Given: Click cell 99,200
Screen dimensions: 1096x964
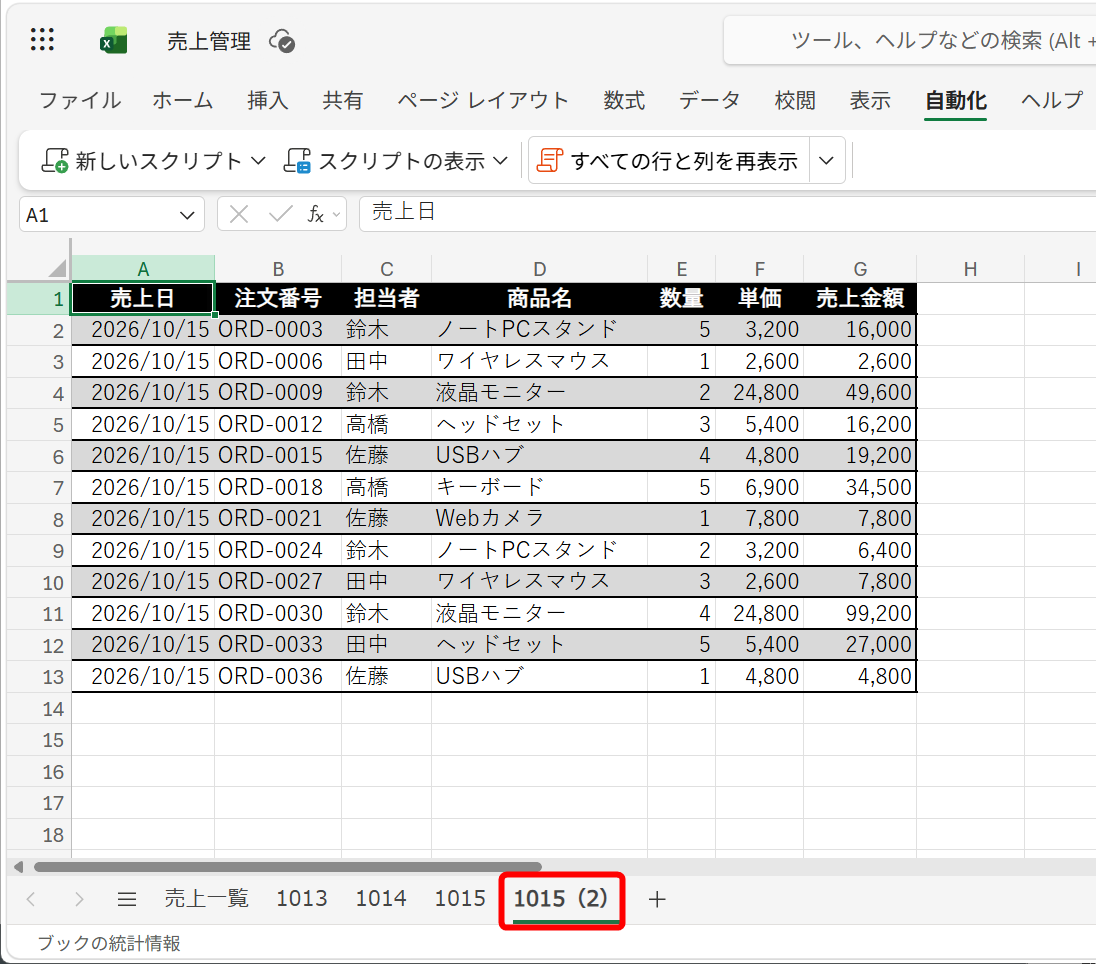Looking at the screenshot, I should point(860,613).
